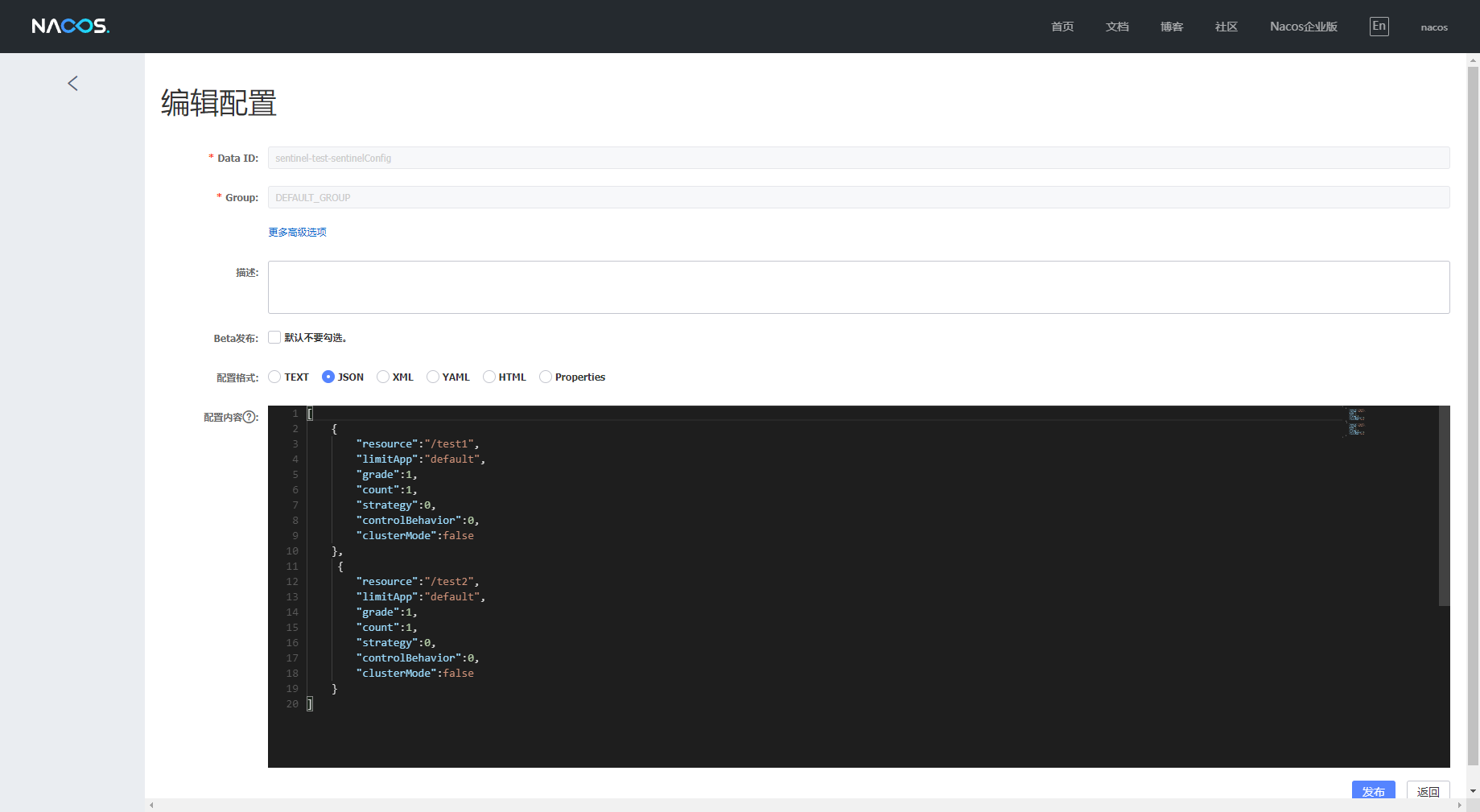Click into the 描述 description textarea
Viewport: 1480px width, 812px height.
[x=859, y=287]
